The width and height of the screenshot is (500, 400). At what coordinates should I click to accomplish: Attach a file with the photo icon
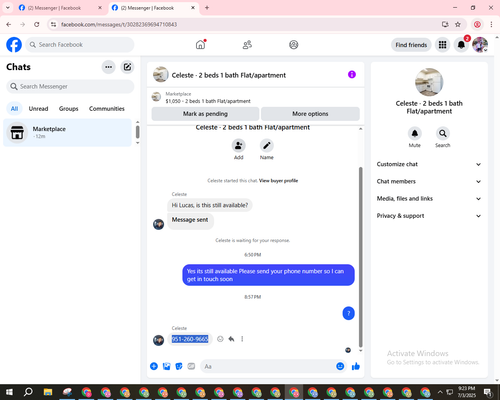pos(166,366)
